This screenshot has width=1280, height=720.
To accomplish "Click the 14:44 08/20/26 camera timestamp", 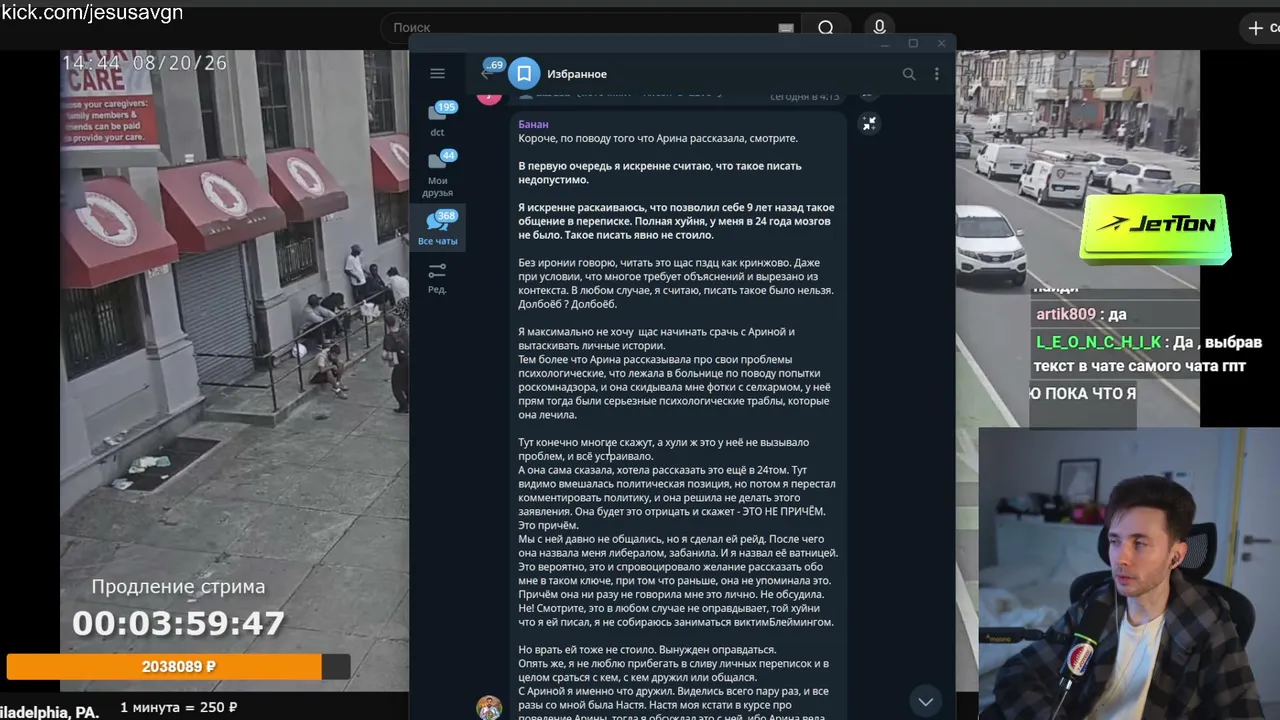I will tap(145, 63).
